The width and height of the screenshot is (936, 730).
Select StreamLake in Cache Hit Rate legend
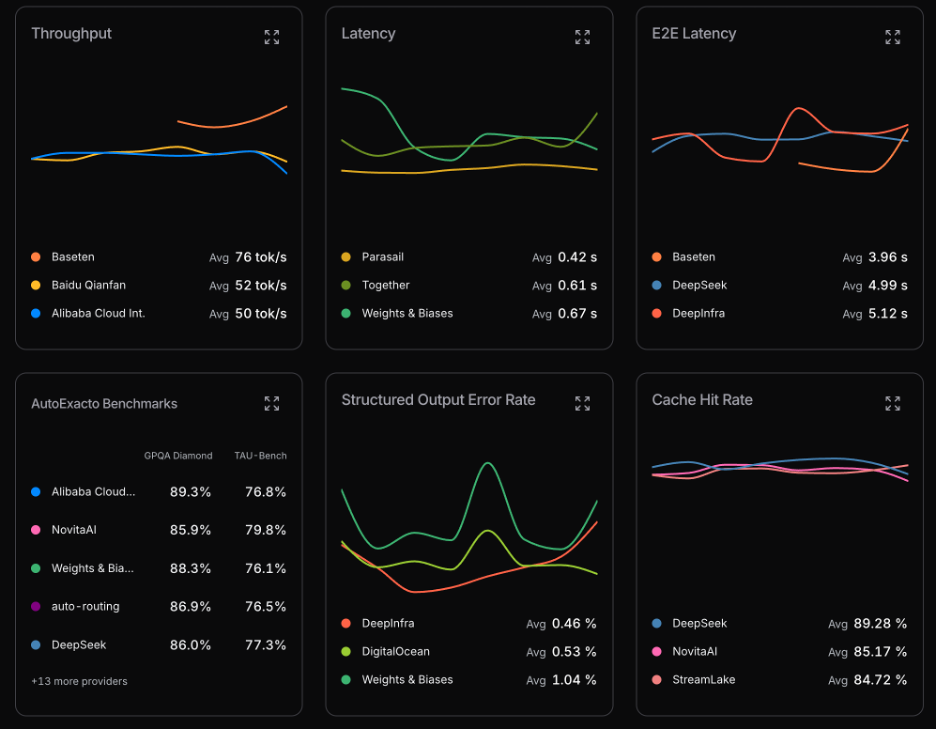tap(704, 679)
